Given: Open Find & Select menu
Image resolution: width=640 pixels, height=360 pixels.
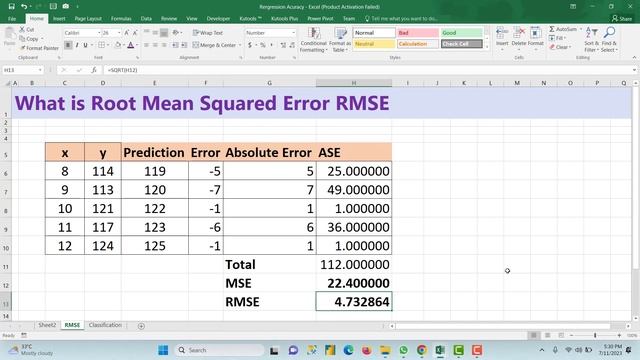Looking at the screenshot, I should pyautogui.click(x=609, y=40).
